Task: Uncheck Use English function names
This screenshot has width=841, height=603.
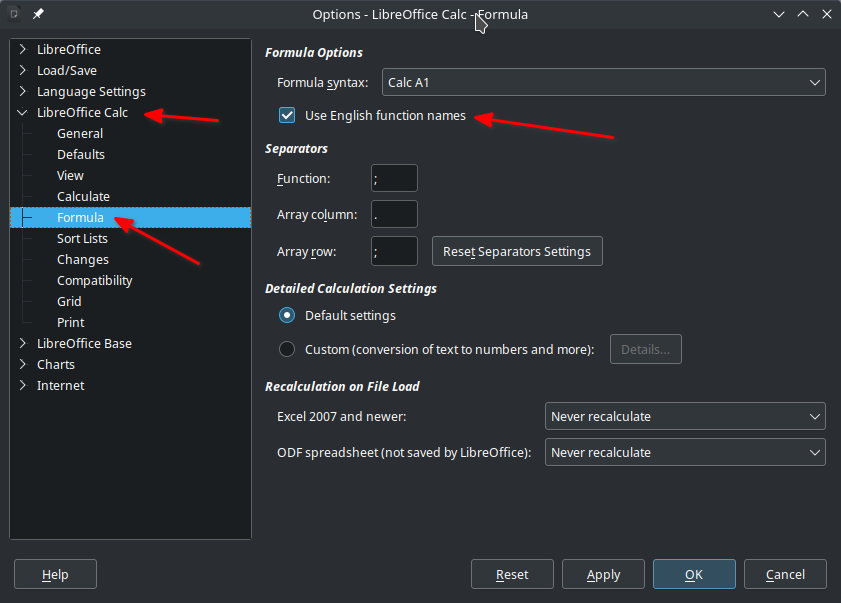Action: (287, 115)
